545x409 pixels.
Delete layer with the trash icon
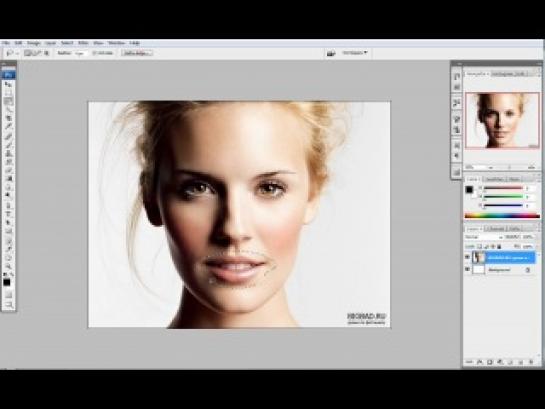pyautogui.click(x=531, y=362)
